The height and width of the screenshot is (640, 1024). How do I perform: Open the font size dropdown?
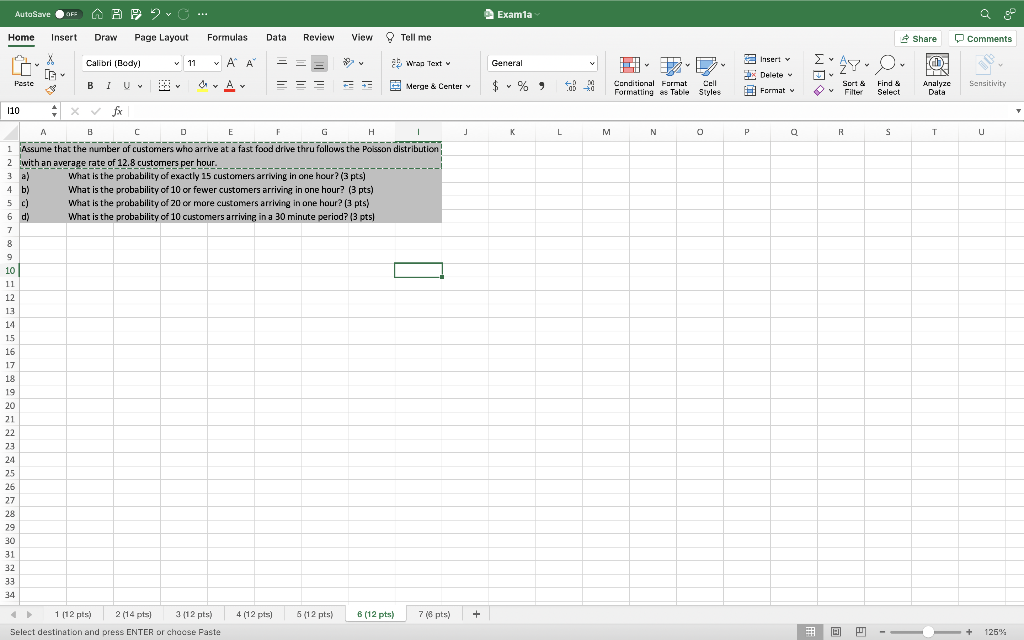pos(216,62)
